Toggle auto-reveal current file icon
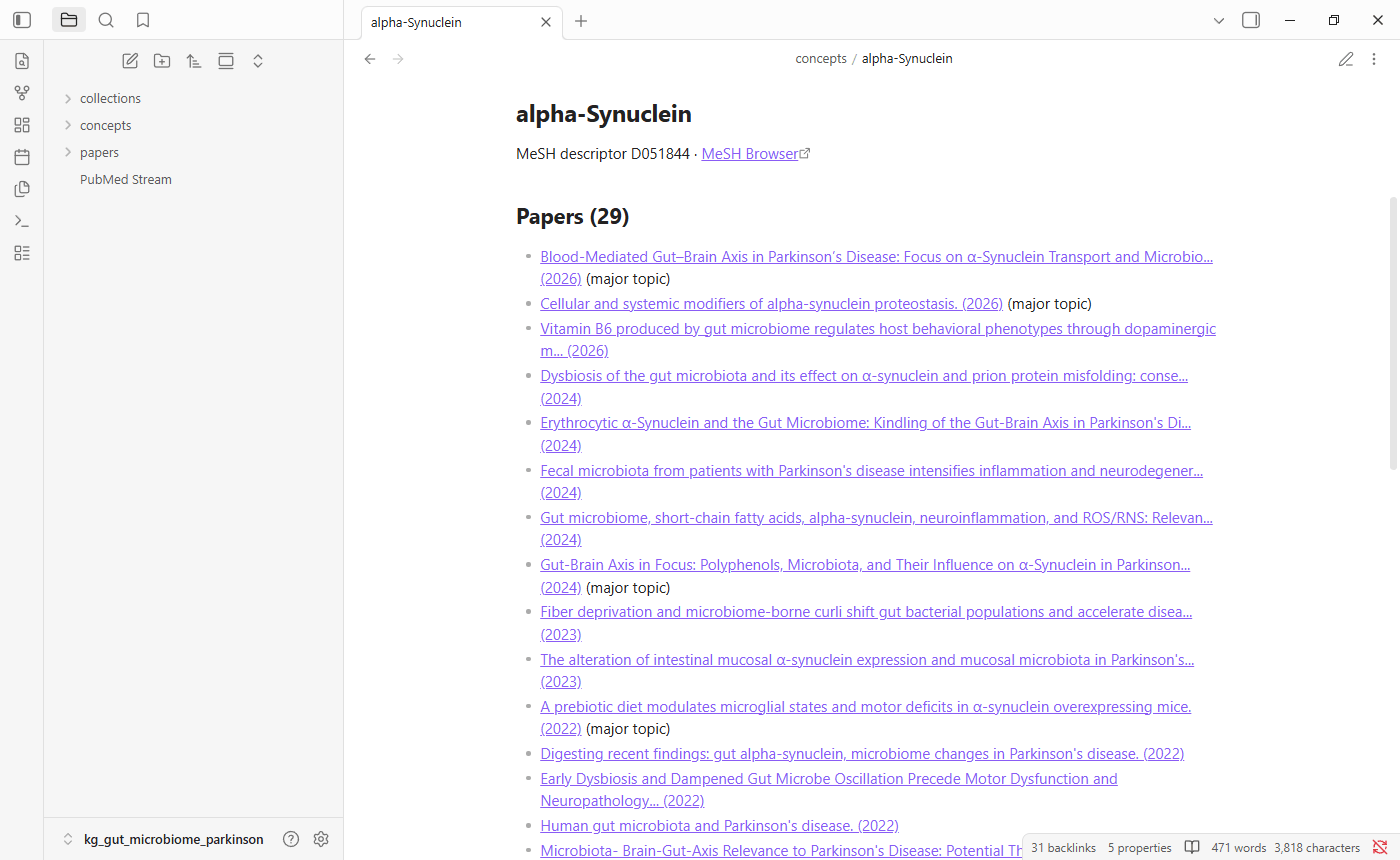 coord(226,61)
